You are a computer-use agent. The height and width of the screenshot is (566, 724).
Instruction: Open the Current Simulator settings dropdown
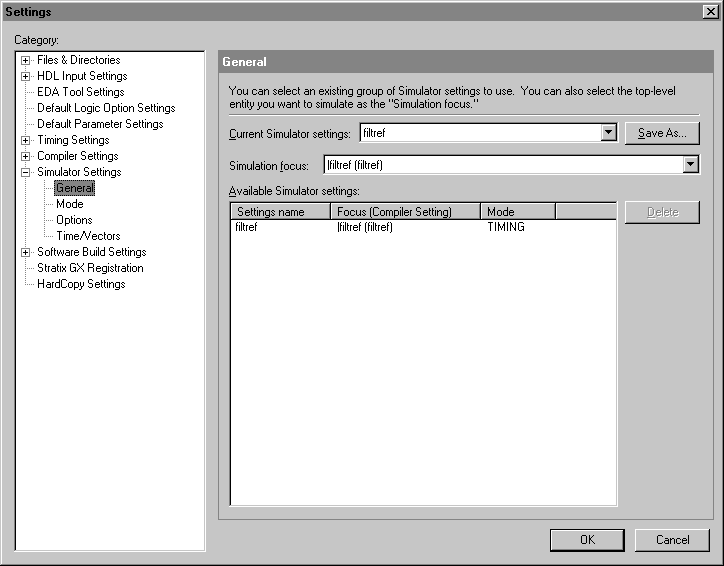click(x=608, y=133)
